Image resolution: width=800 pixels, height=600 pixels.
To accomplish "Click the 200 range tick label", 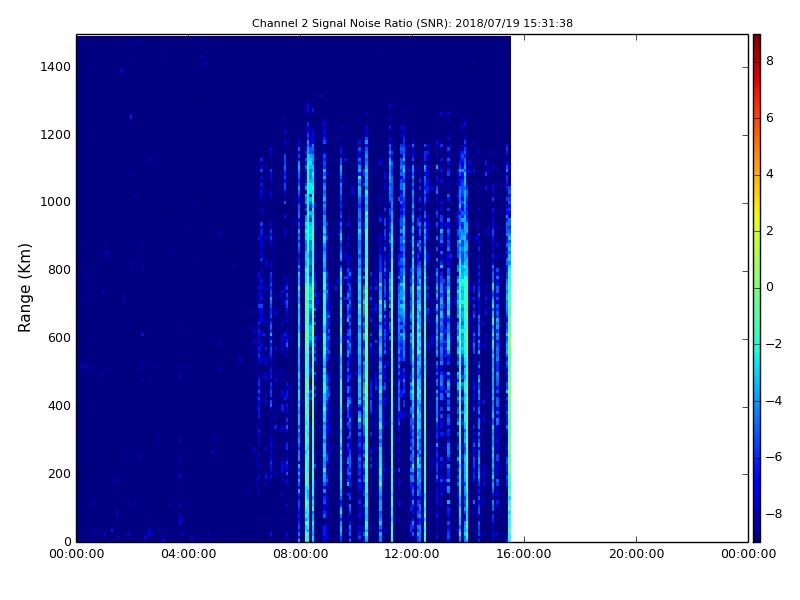I will (59, 473).
